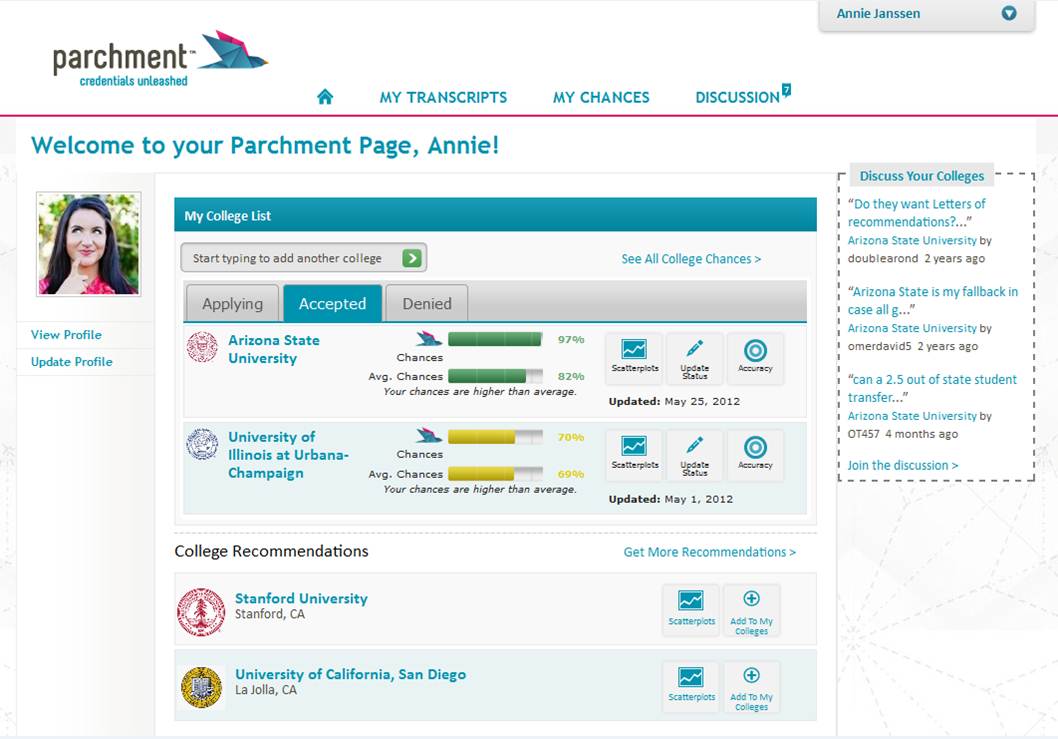
Task: Switch to the Applying tab
Action: pyautogui.click(x=232, y=303)
